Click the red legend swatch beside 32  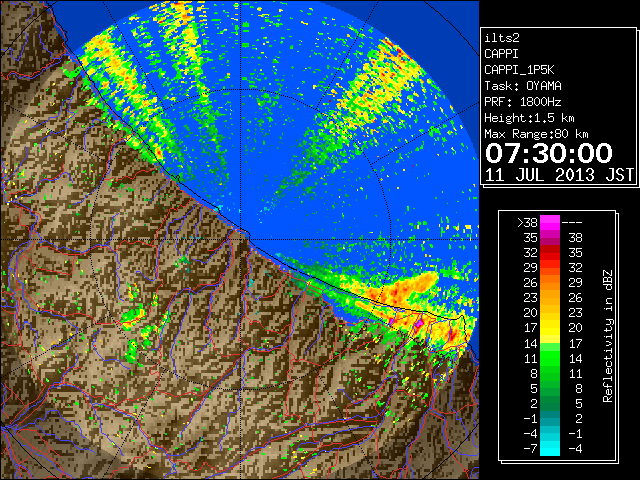550,253
